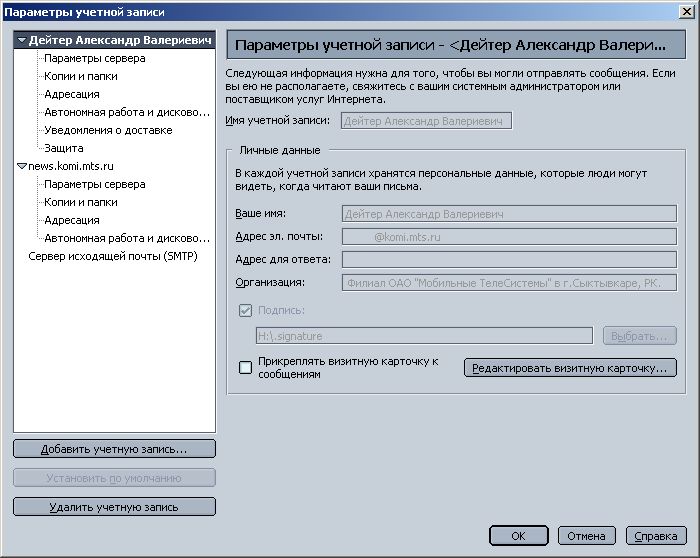Select Уведомления о доставке item
This screenshot has height=558, width=700.
(x=107, y=130)
